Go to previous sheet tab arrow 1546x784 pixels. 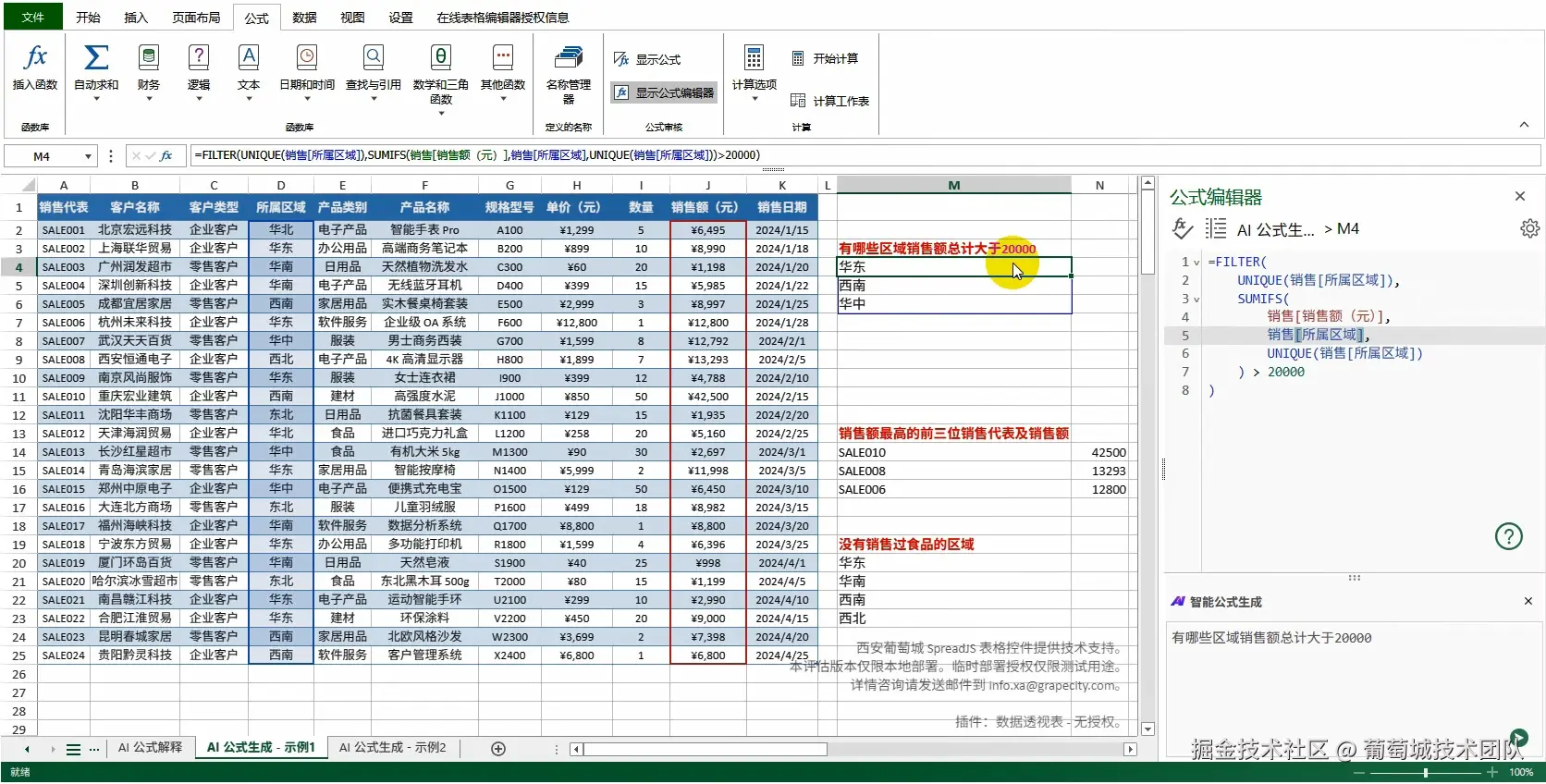(27, 750)
